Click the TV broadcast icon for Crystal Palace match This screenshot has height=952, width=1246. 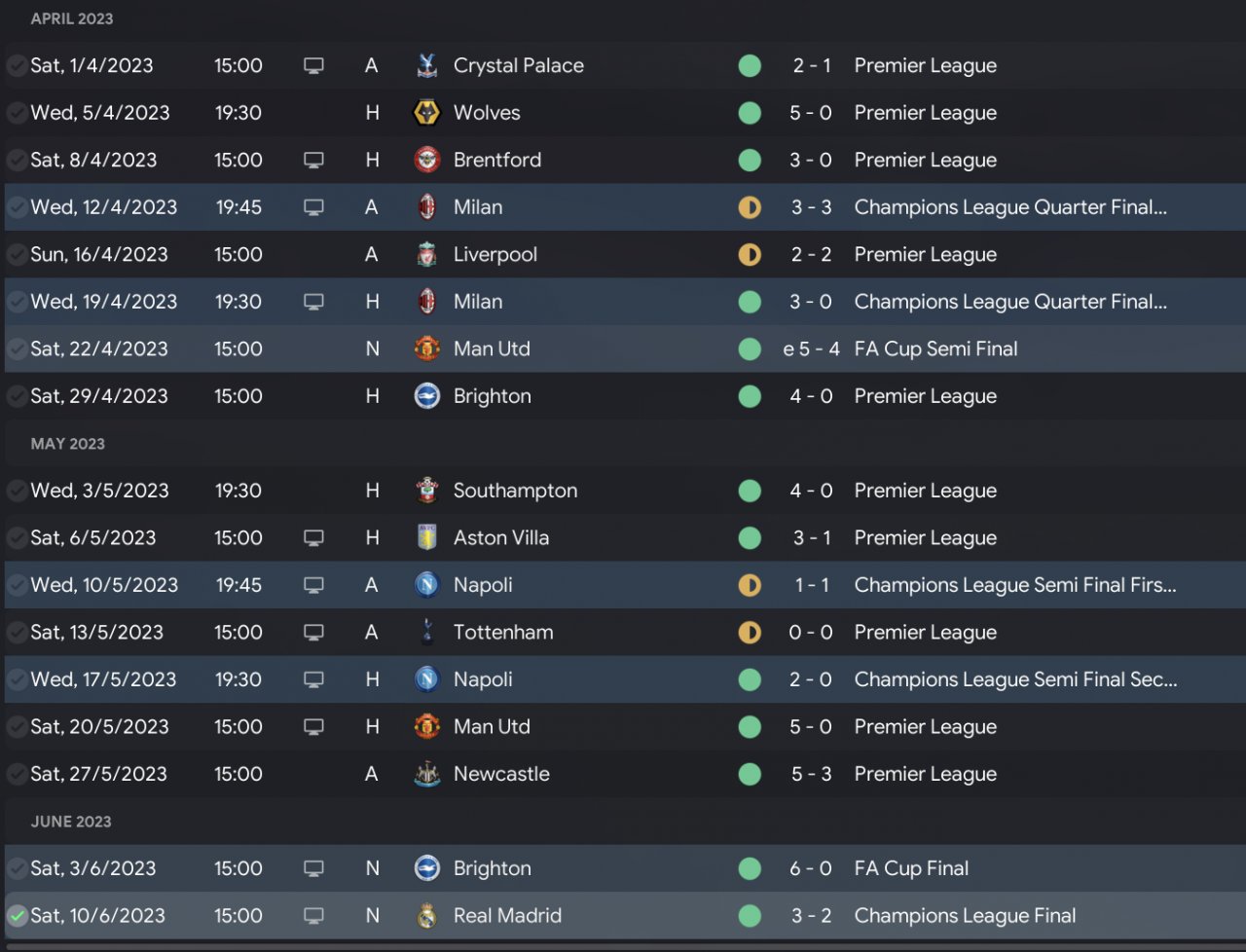pyautogui.click(x=313, y=65)
